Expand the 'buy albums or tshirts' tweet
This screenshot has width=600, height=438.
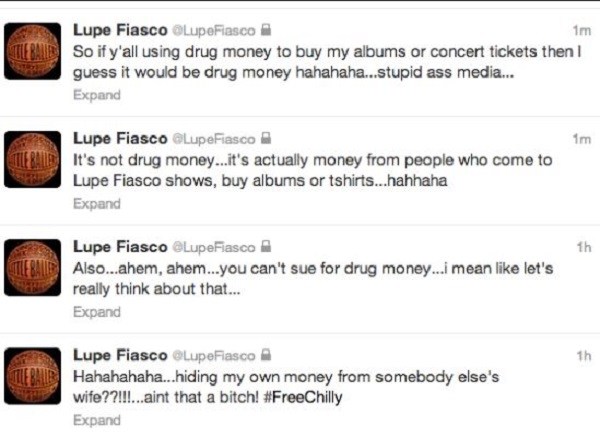point(97,204)
